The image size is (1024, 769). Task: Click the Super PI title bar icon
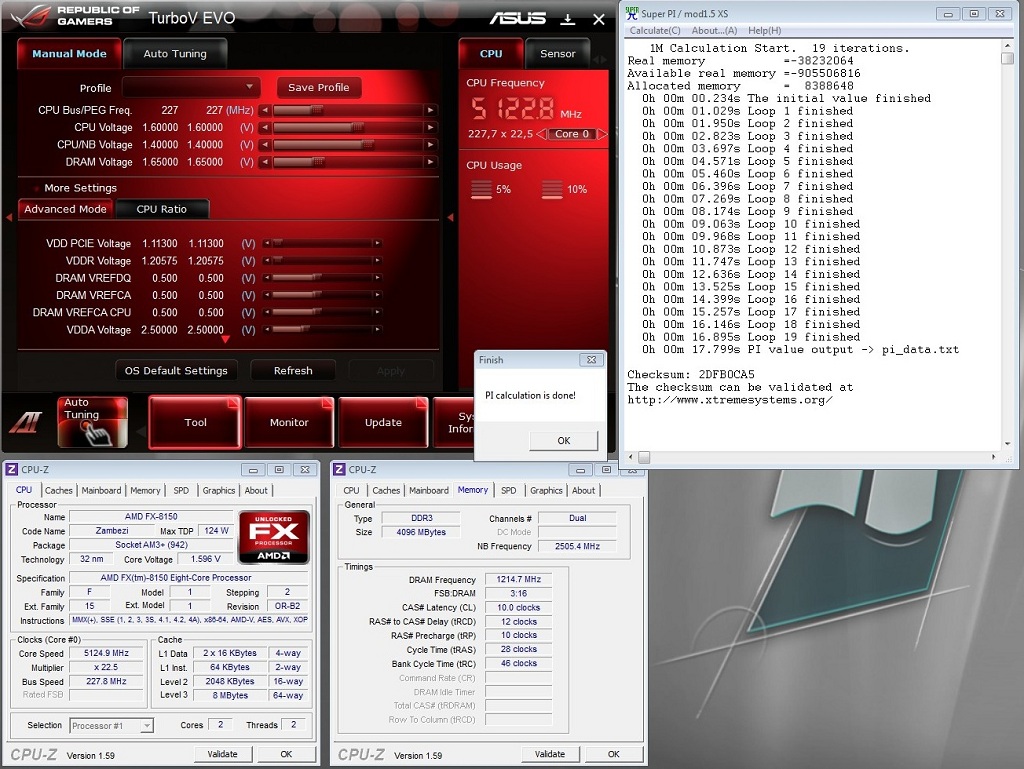(x=632, y=13)
